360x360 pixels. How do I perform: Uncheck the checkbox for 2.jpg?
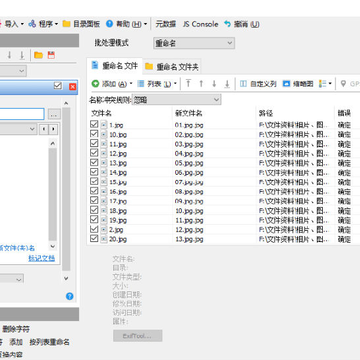[x=94, y=229]
